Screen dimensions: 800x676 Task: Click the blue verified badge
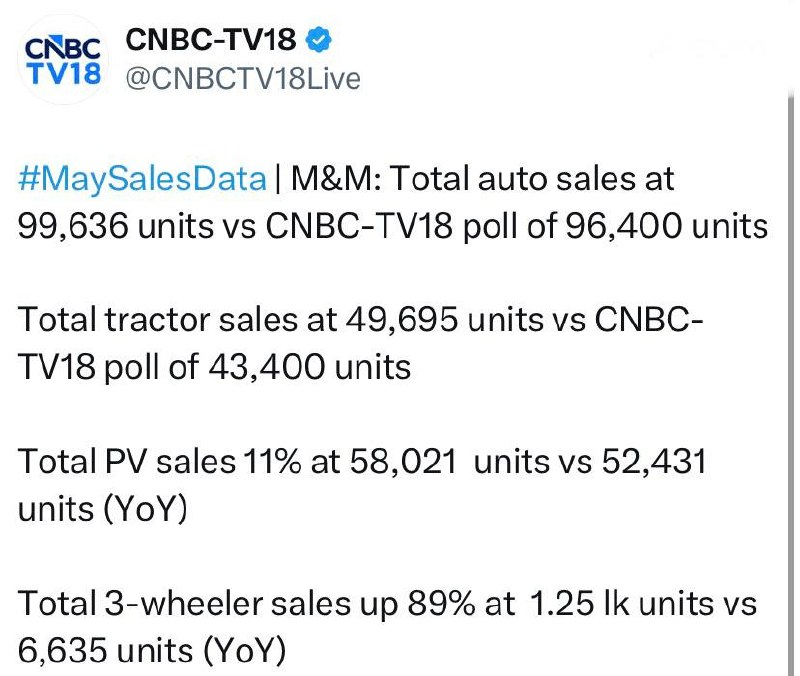(x=318, y=40)
